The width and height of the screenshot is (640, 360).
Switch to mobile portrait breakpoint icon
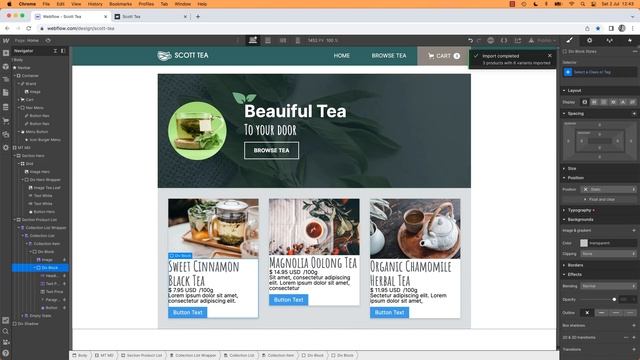[298, 40]
